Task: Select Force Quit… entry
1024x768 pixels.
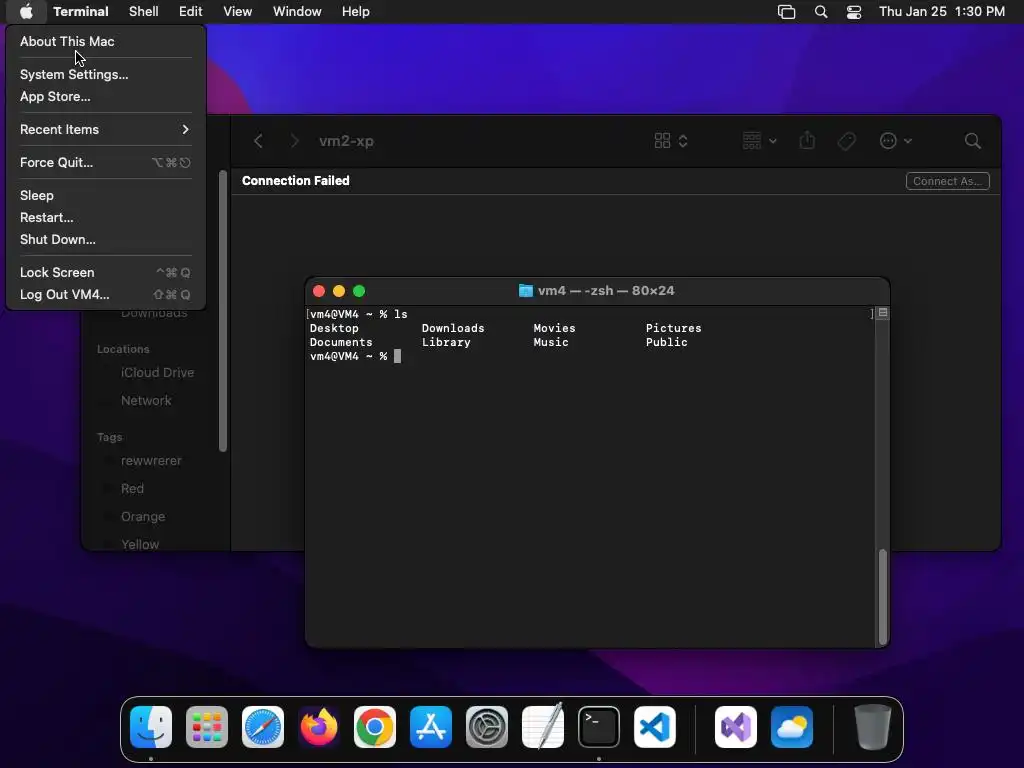Action: (106, 163)
